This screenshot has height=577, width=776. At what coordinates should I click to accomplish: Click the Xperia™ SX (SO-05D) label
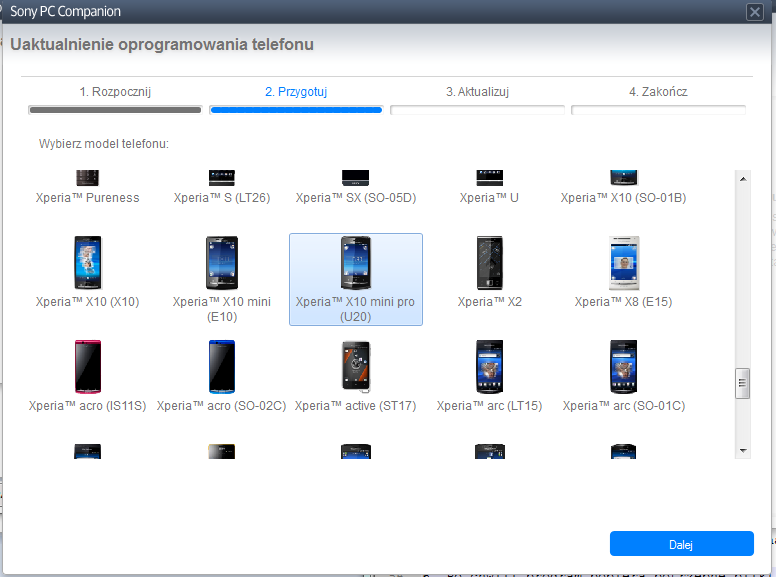(x=356, y=198)
